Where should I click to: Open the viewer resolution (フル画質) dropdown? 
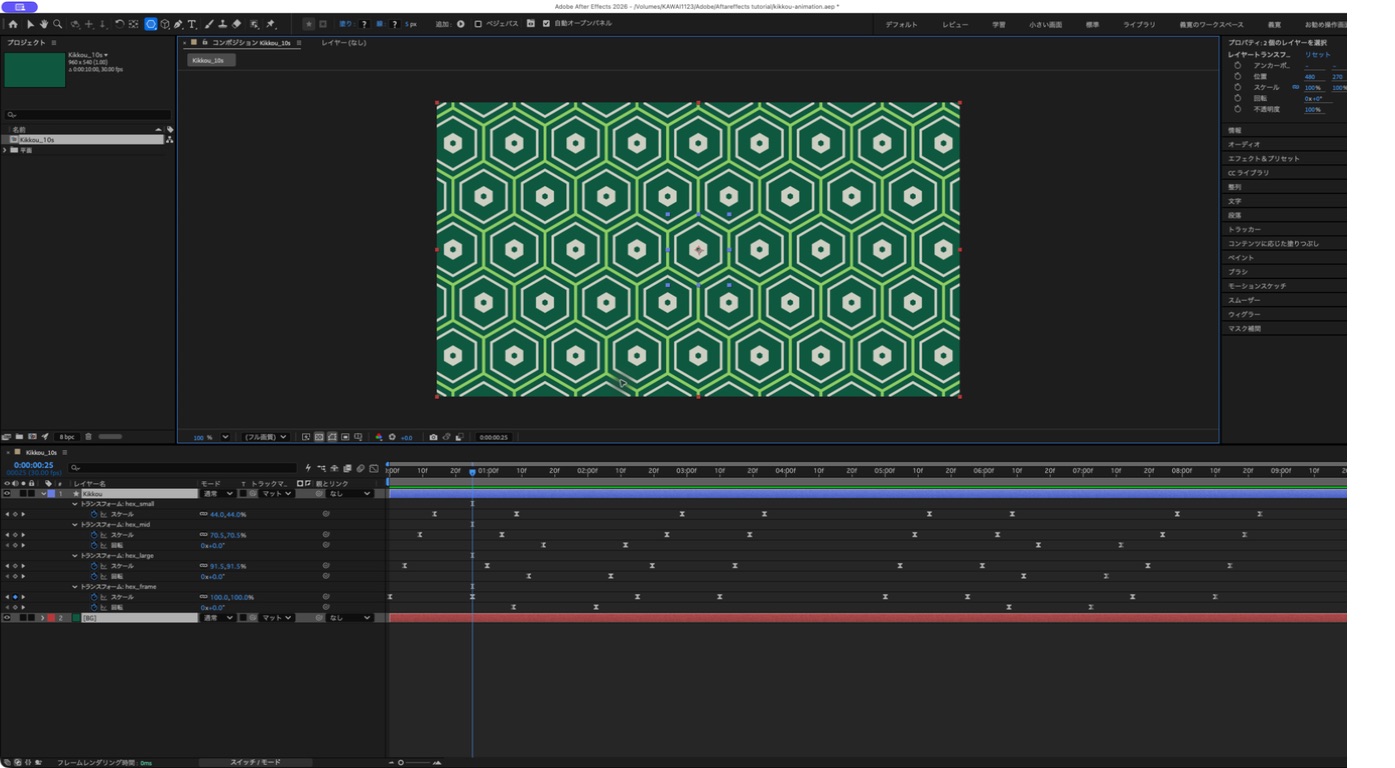point(266,437)
